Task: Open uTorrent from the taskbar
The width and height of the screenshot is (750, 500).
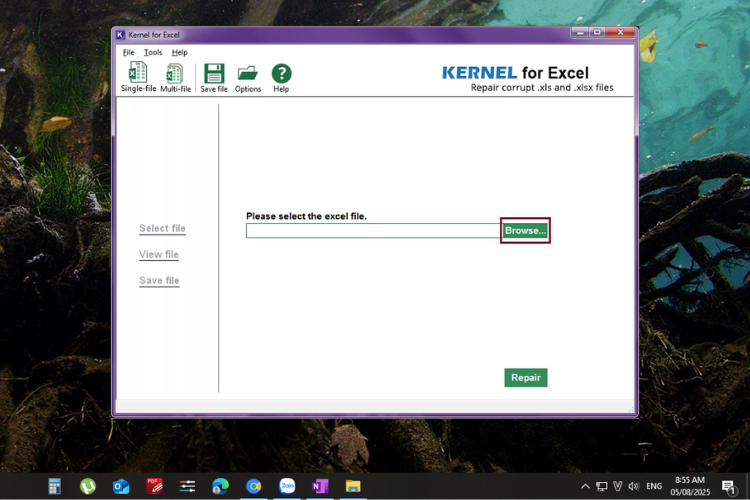Action: [x=88, y=487]
